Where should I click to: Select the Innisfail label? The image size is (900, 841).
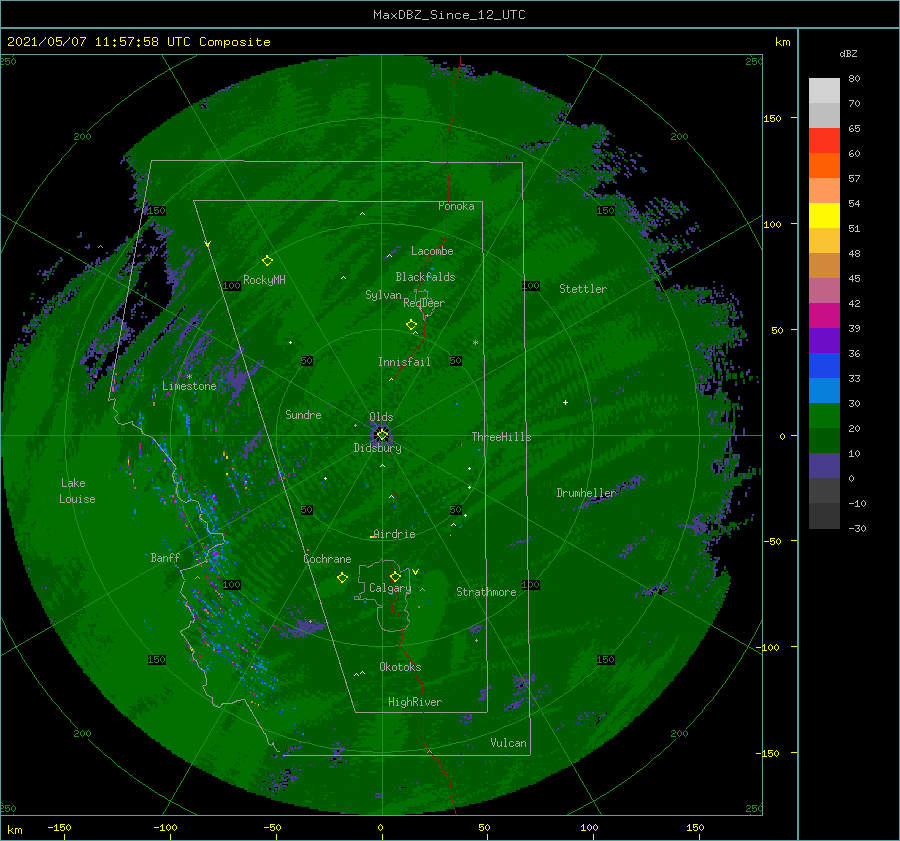[404, 362]
